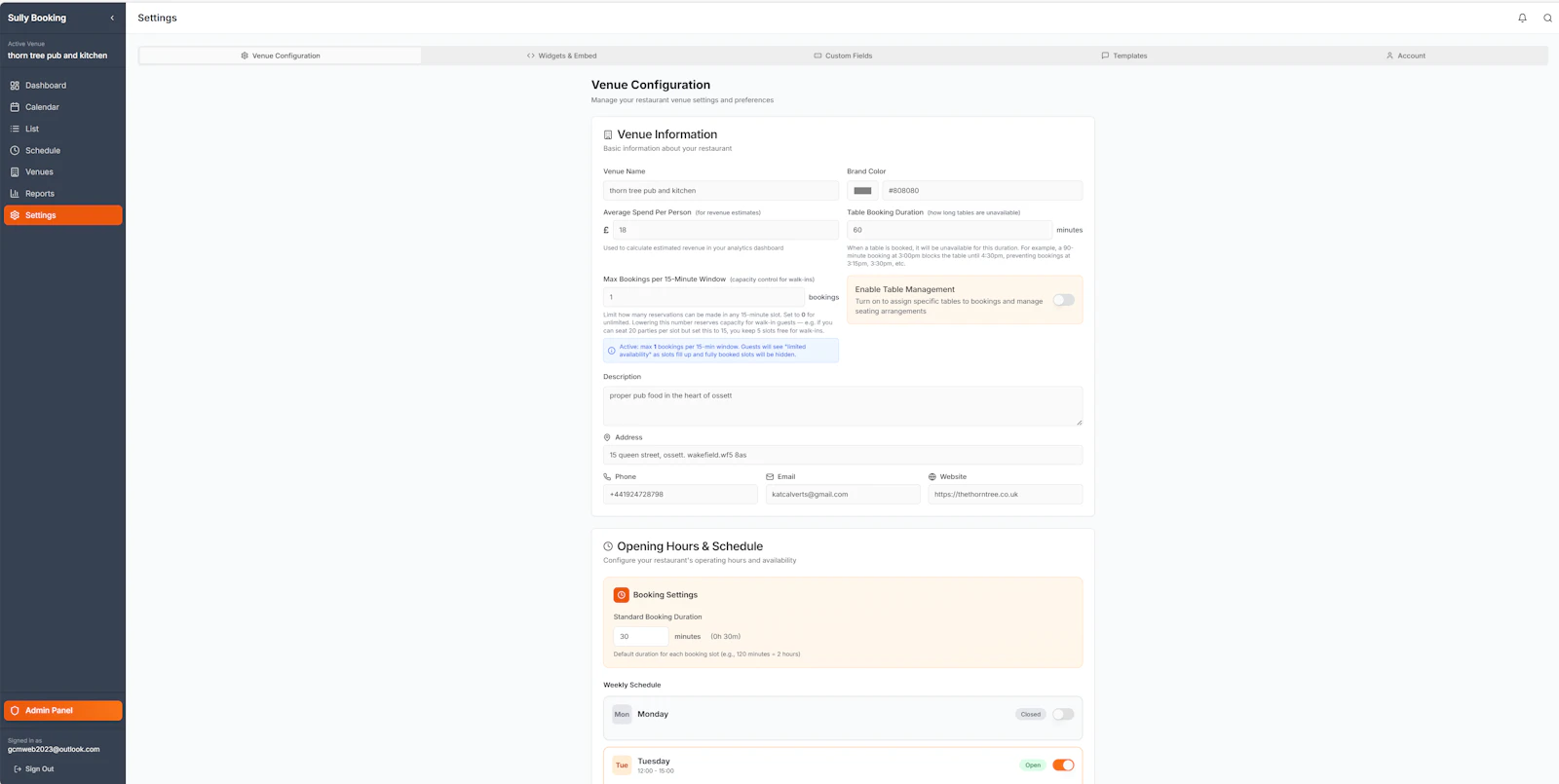
Task: Open the List view in sidebar
Action: point(63,129)
